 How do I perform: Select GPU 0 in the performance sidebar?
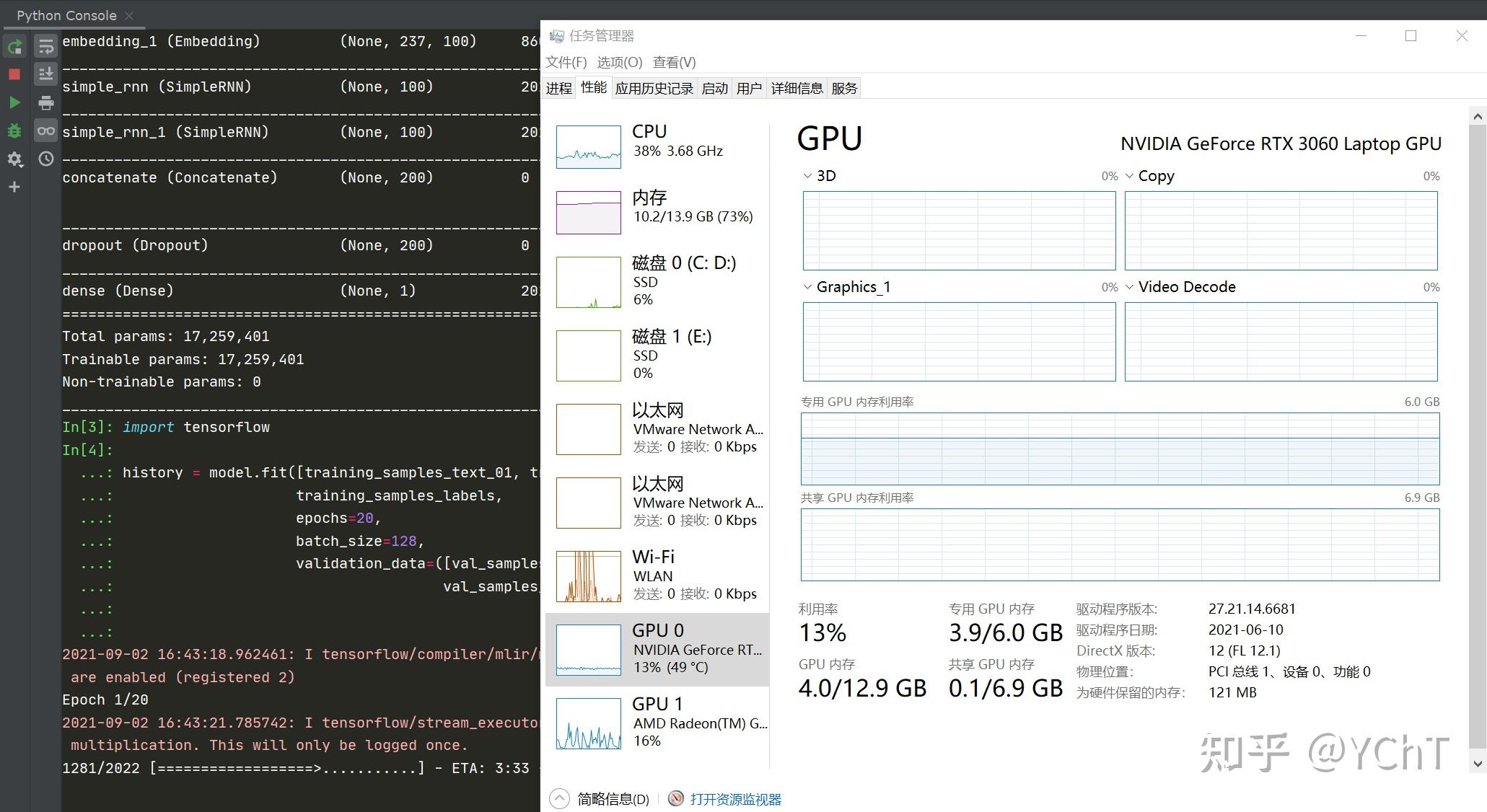point(657,648)
